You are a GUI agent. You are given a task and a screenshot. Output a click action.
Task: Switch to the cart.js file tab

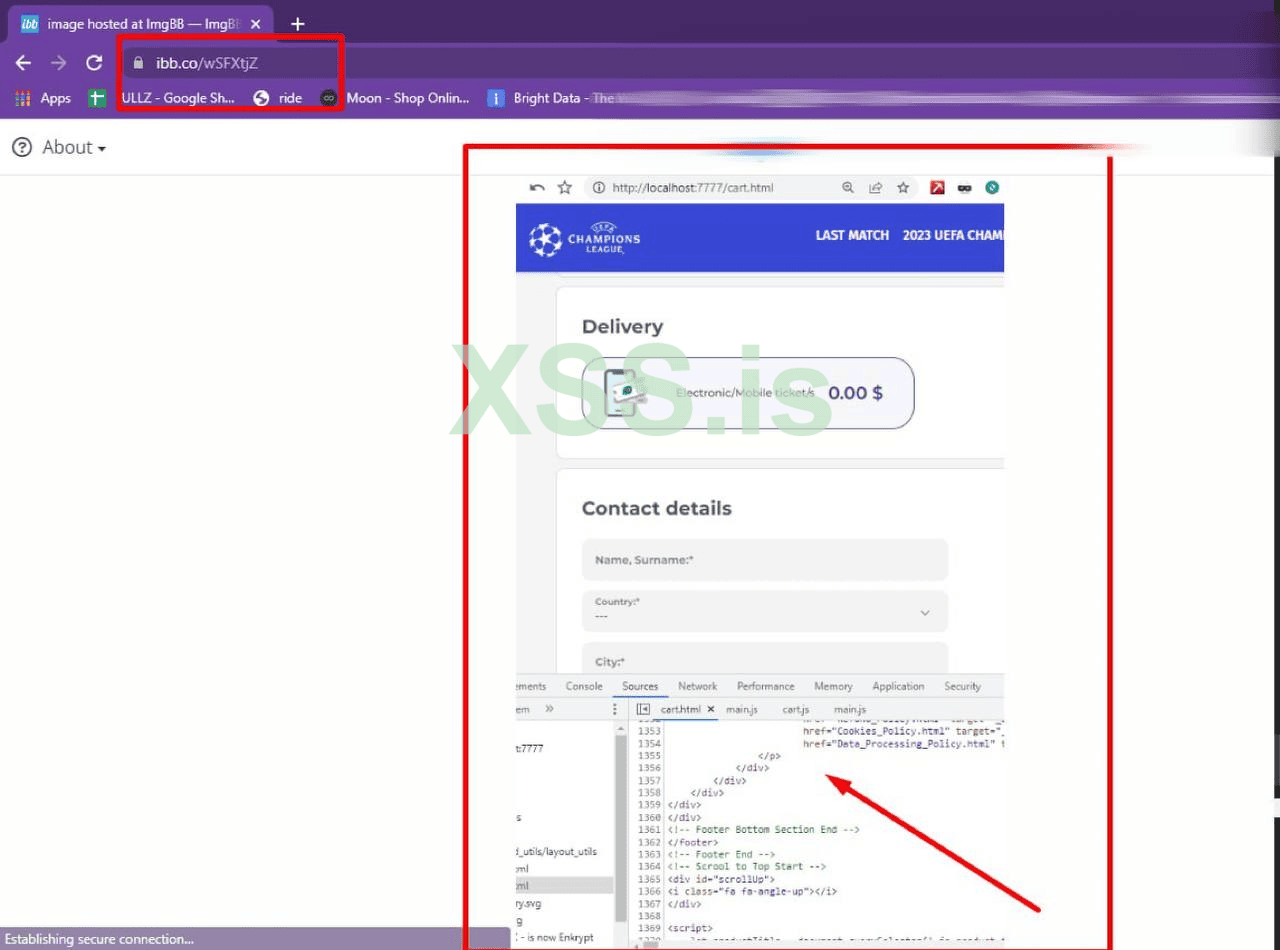(796, 709)
